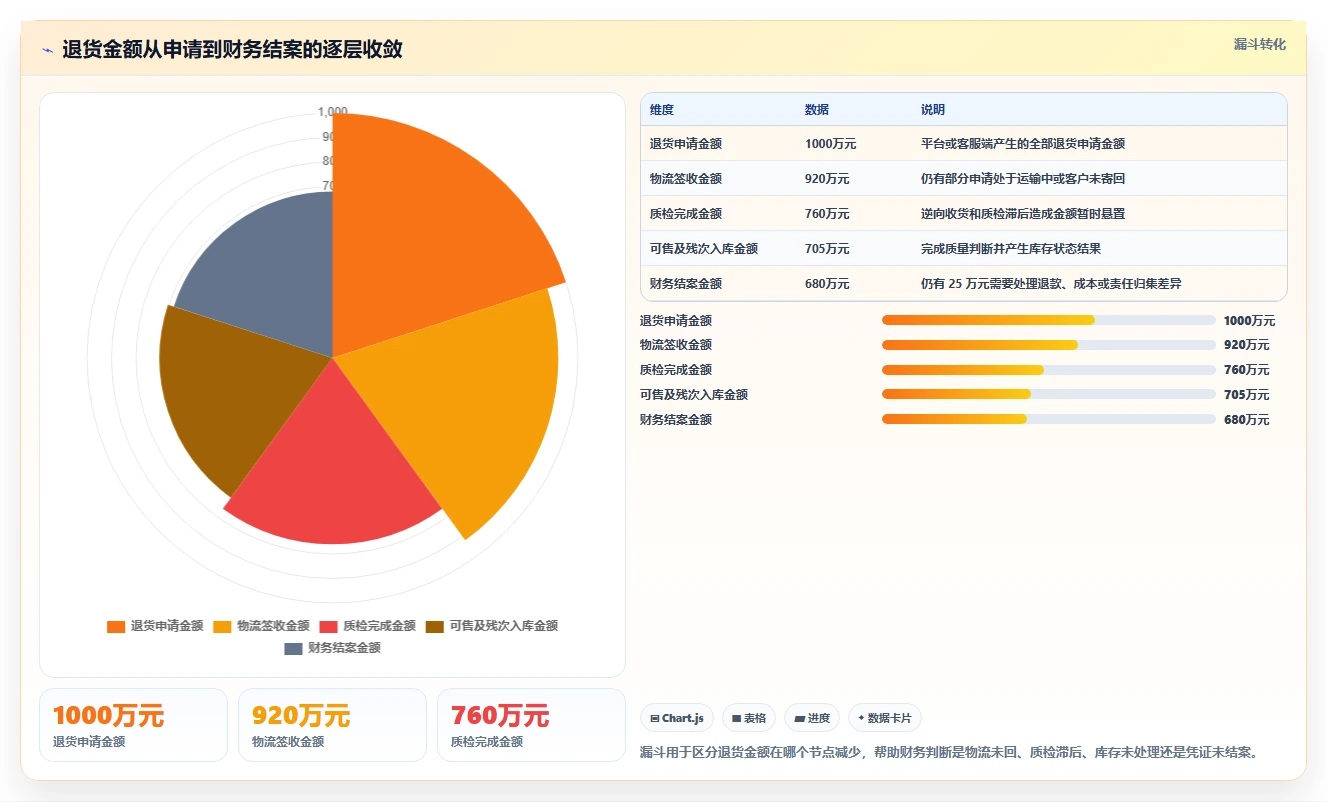Click the 可售及残次入库金额 table row label
This screenshot has width=1327, height=802.
pos(704,249)
